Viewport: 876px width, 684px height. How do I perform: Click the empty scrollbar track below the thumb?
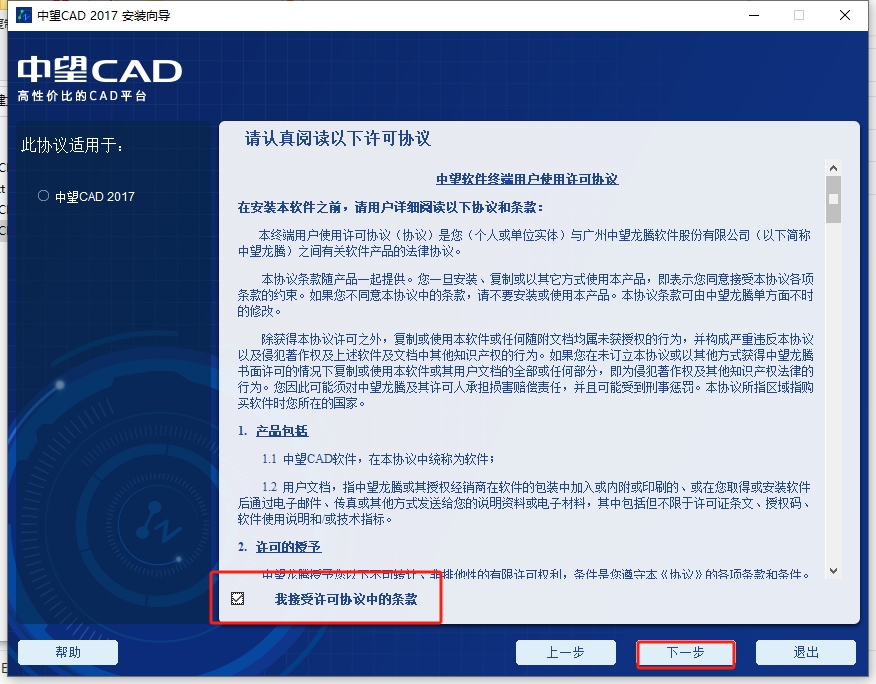[833, 400]
